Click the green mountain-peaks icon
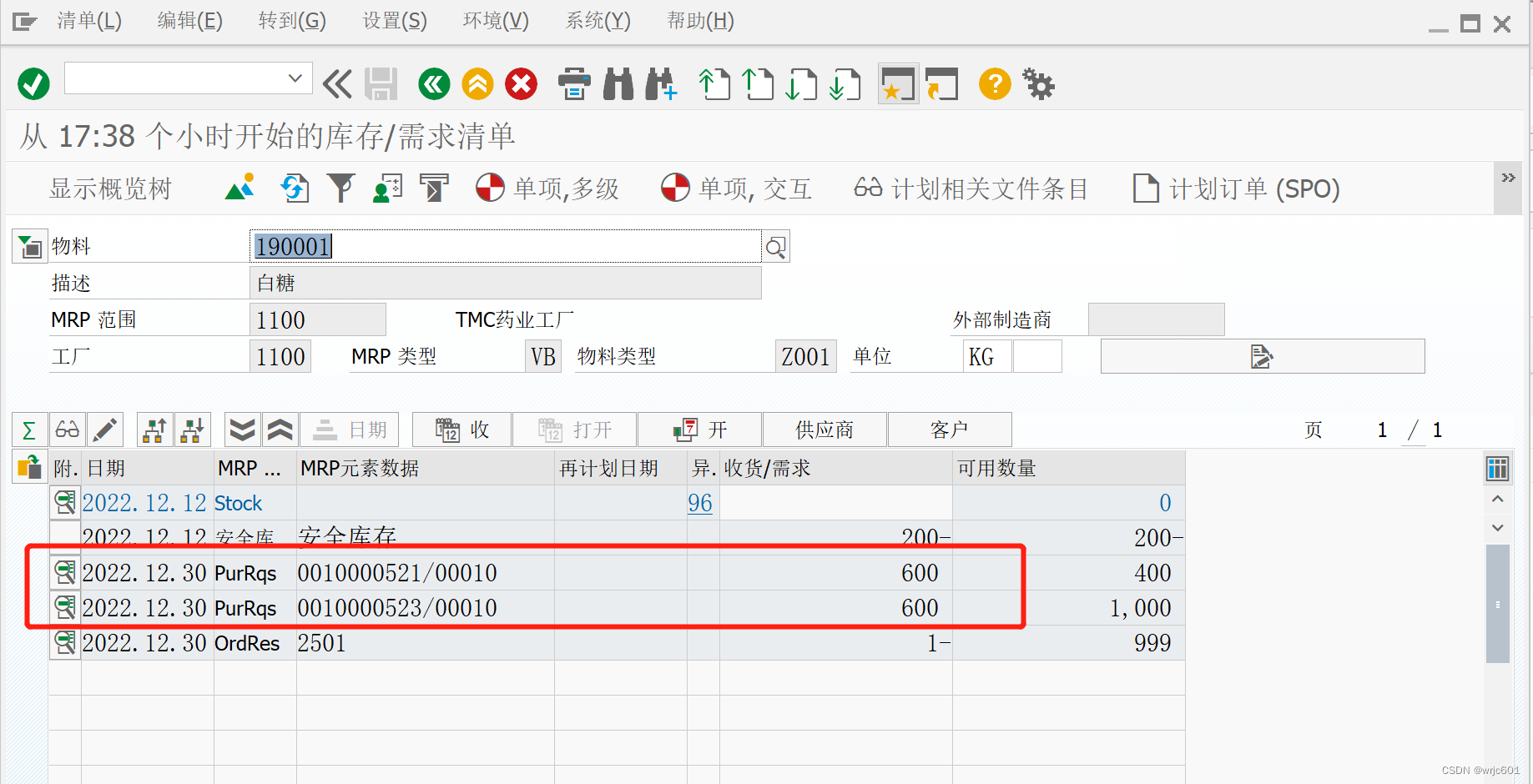Screen dimensions: 1533x784 pos(240,188)
